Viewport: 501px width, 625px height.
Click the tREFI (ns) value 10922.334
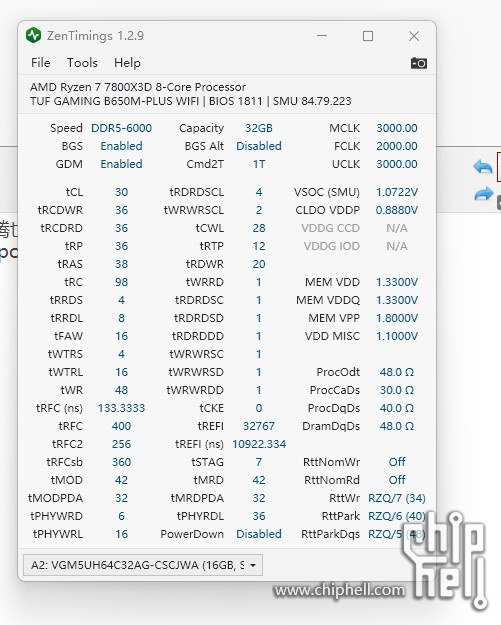point(259,444)
